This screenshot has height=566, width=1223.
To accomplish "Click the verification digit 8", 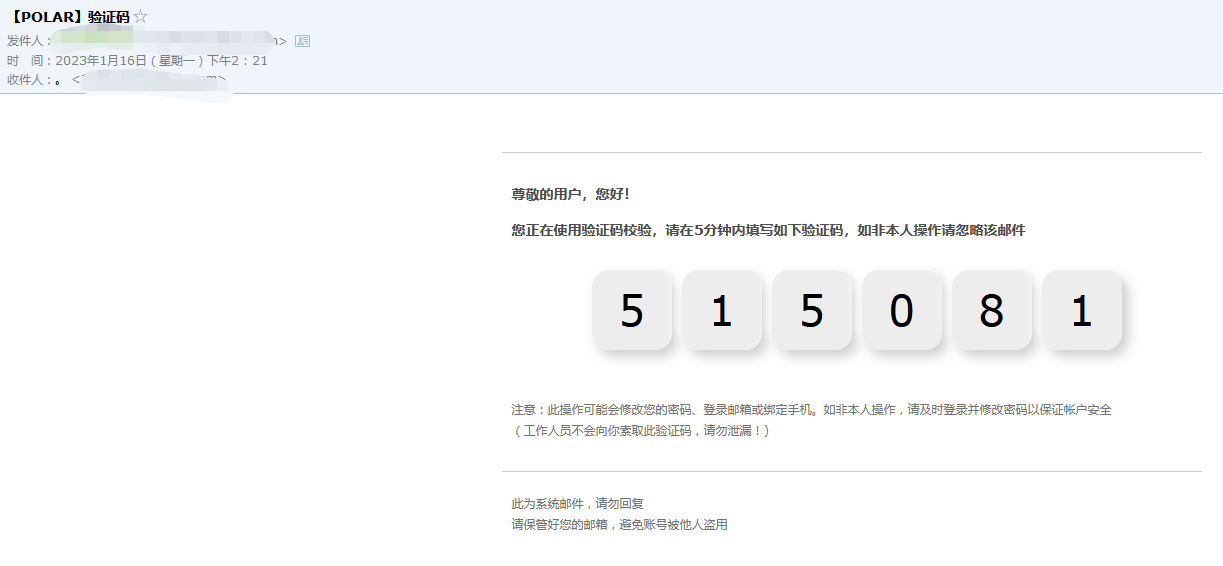I will coord(992,310).
